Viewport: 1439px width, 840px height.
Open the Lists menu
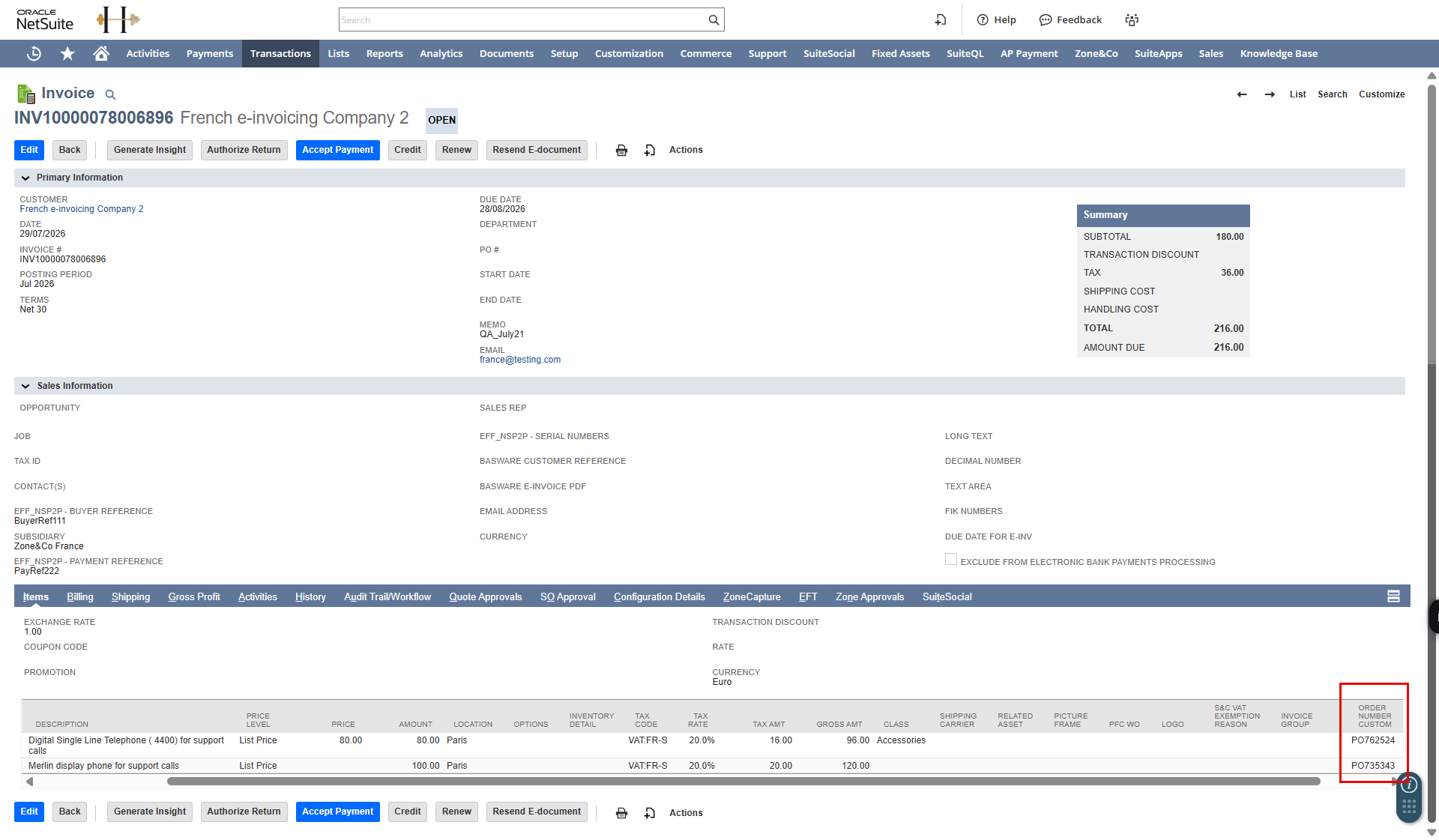[x=338, y=53]
